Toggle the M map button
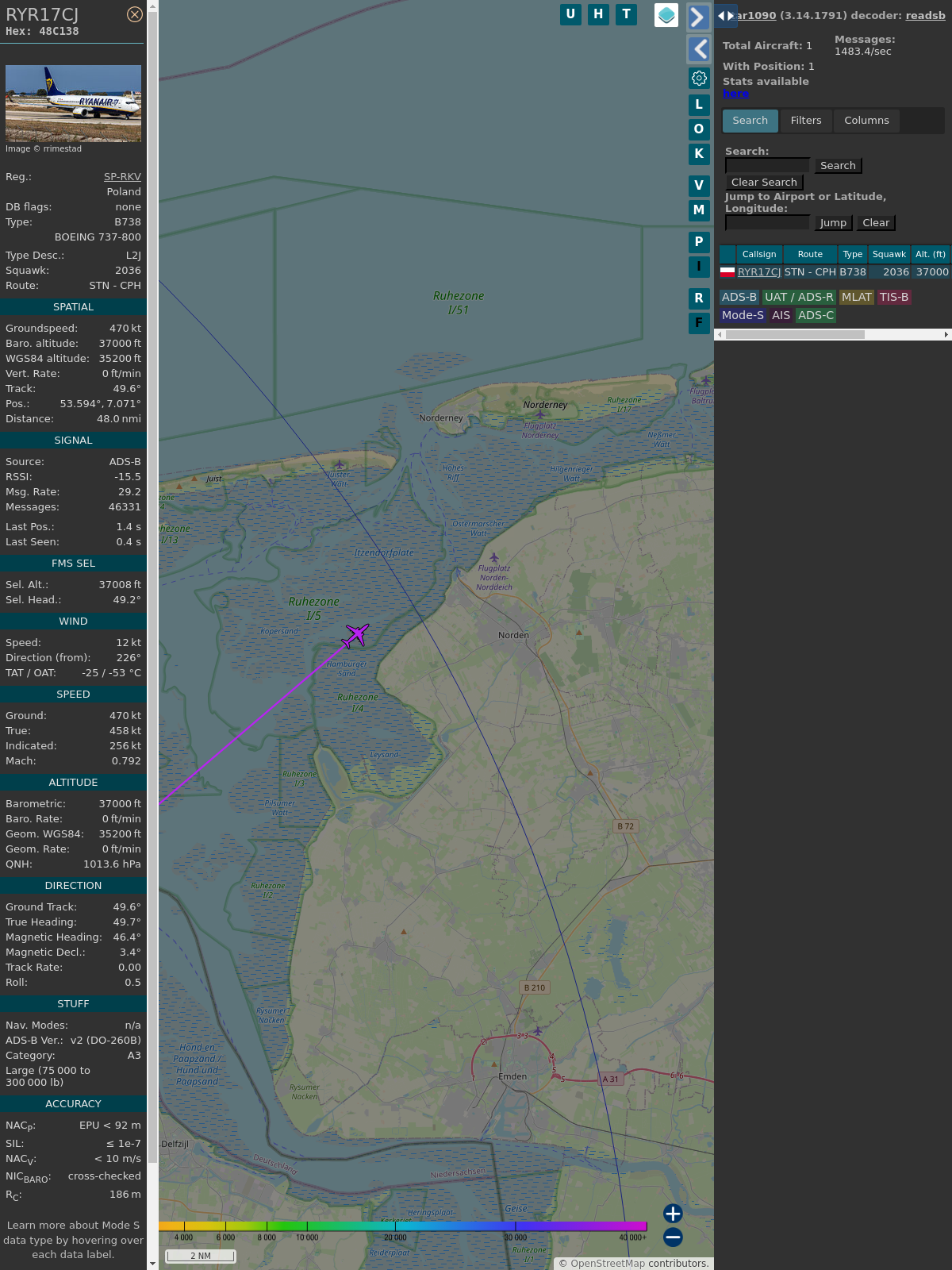952x1270 pixels. click(699, 210)
